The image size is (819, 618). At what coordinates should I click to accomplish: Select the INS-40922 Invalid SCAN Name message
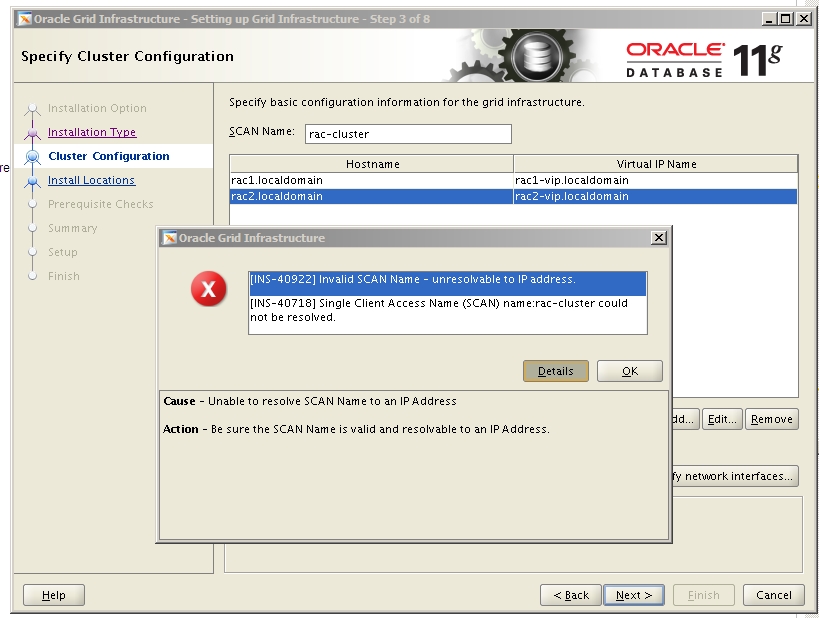[x=448, y=284]
